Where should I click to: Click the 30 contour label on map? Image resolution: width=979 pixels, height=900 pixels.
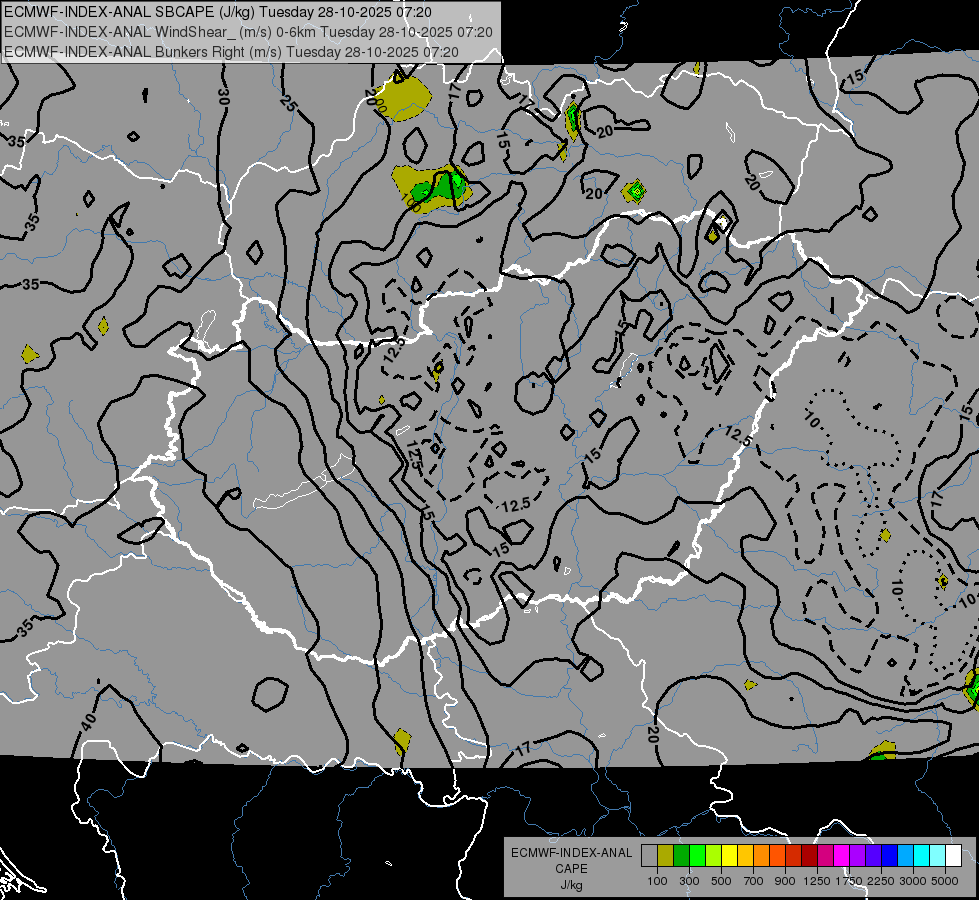(224, 96)
